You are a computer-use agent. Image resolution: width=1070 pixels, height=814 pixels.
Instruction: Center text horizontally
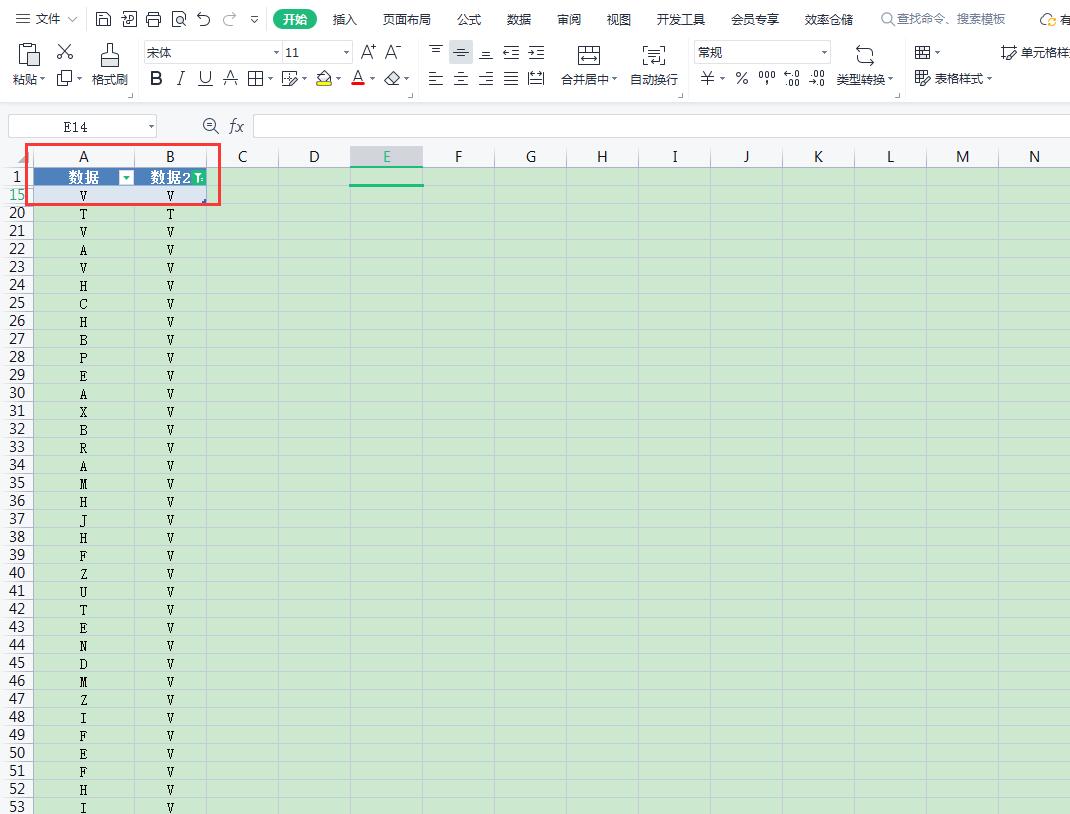461,78
